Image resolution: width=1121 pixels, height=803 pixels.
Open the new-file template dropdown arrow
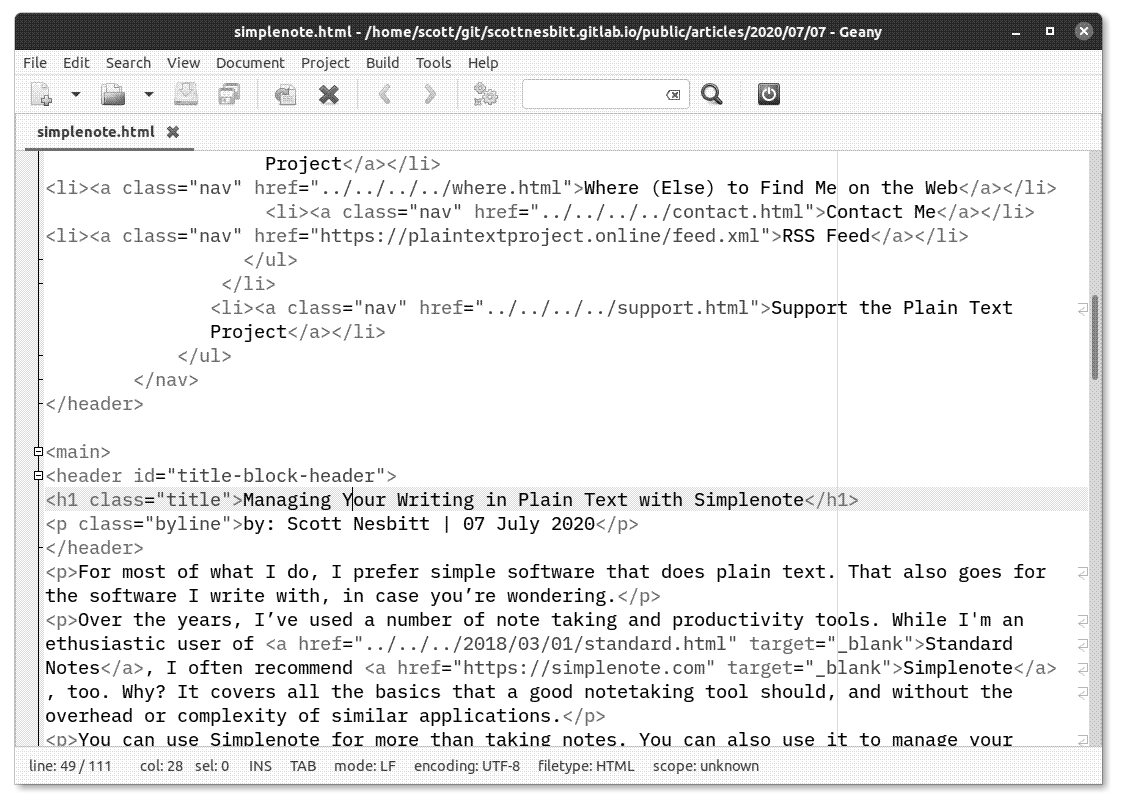click(75, 94)
